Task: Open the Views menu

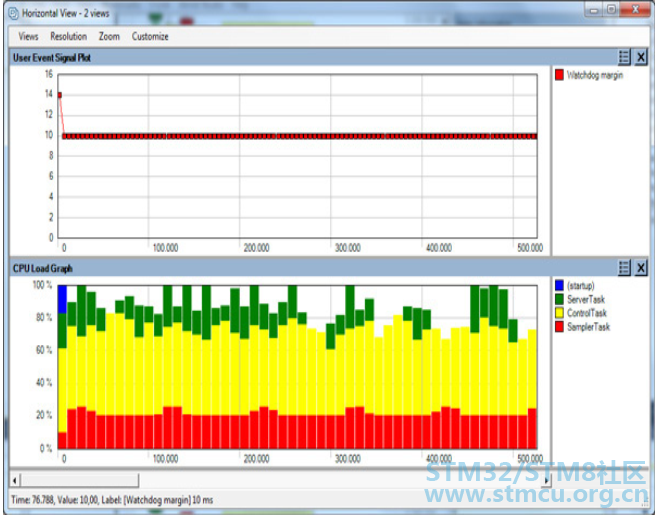Action: click(x=28, y=36)
